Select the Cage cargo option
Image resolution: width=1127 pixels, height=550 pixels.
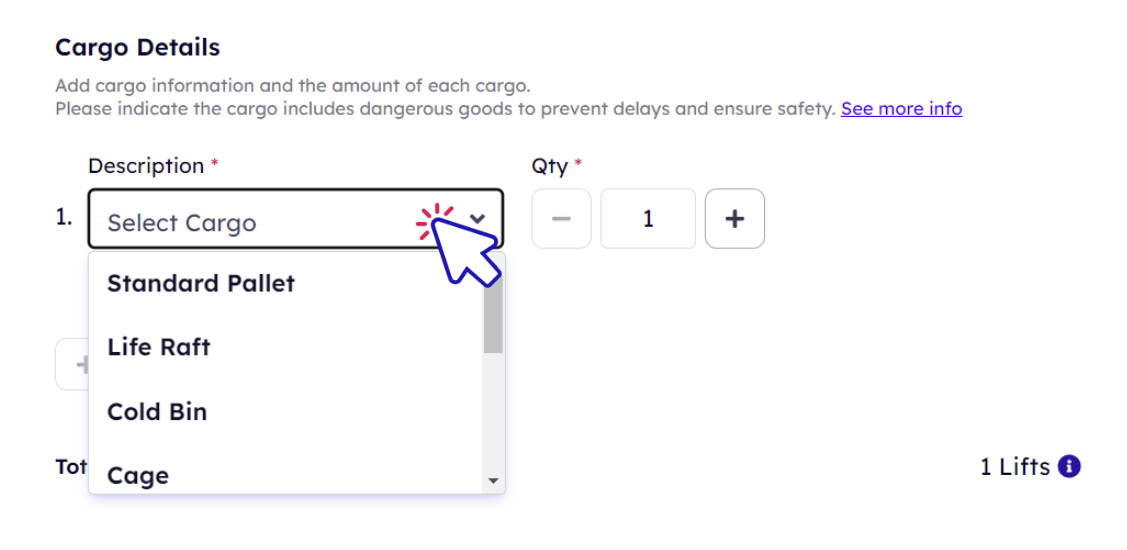click(x=285, y=475)
